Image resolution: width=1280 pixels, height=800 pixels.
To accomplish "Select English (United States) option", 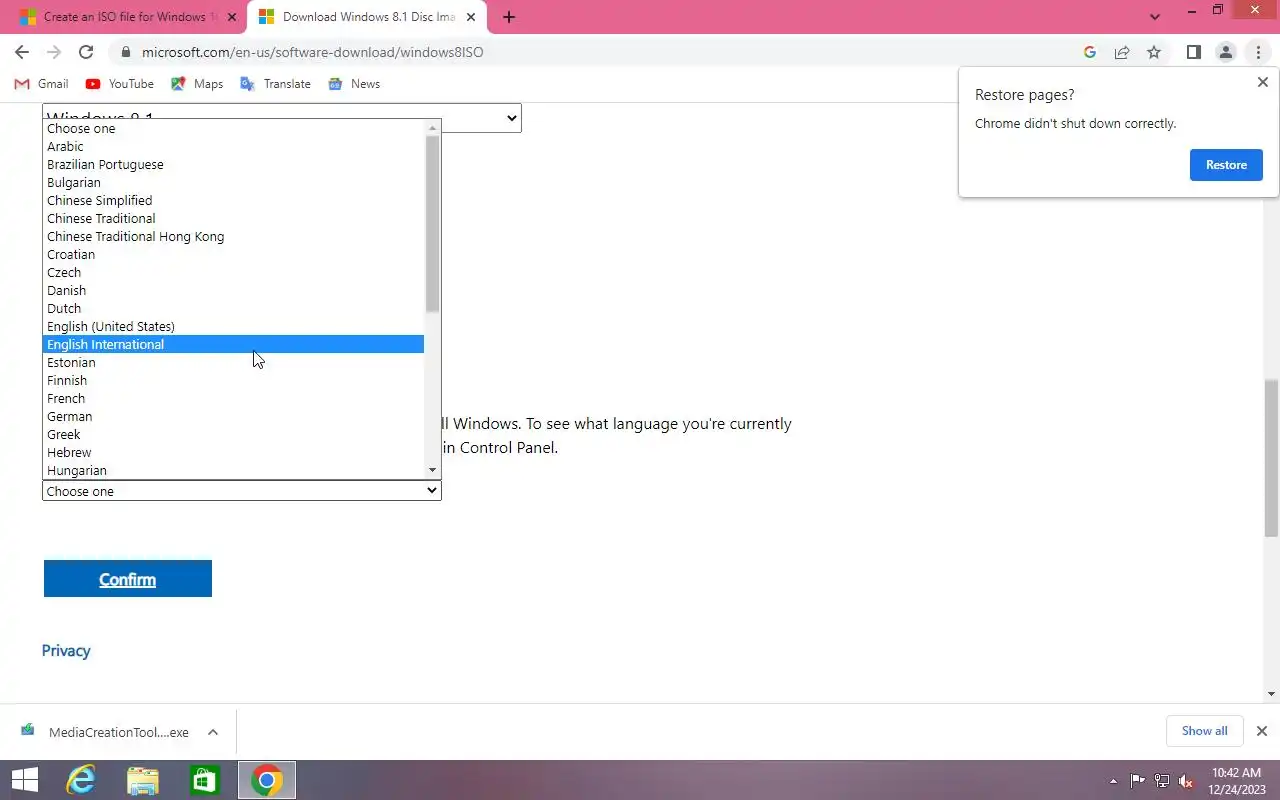I will (234, 326).
